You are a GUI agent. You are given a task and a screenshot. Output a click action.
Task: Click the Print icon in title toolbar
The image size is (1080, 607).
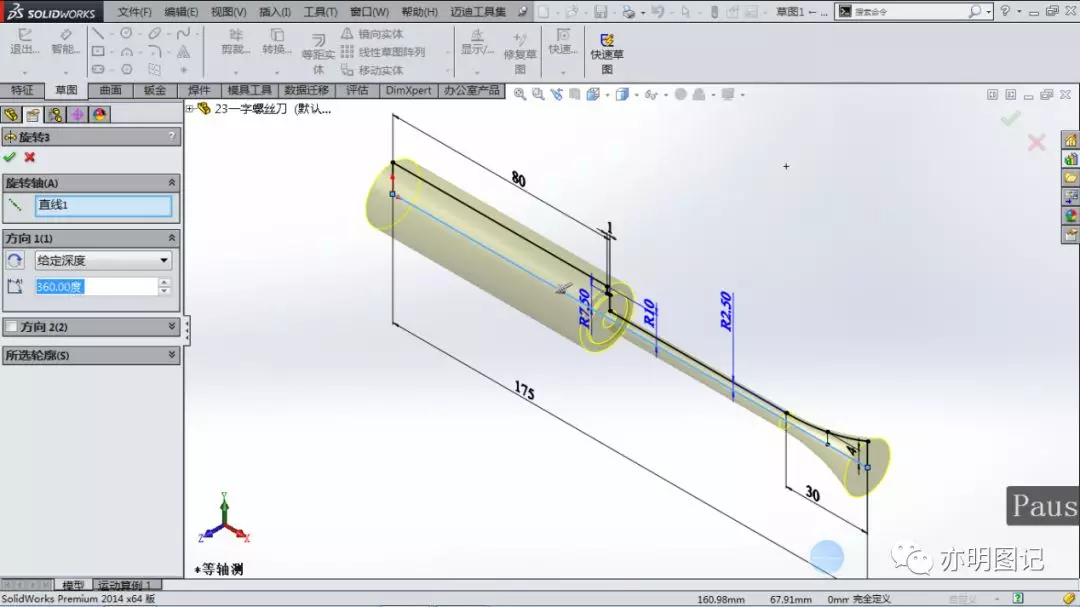tap(627, 12)
